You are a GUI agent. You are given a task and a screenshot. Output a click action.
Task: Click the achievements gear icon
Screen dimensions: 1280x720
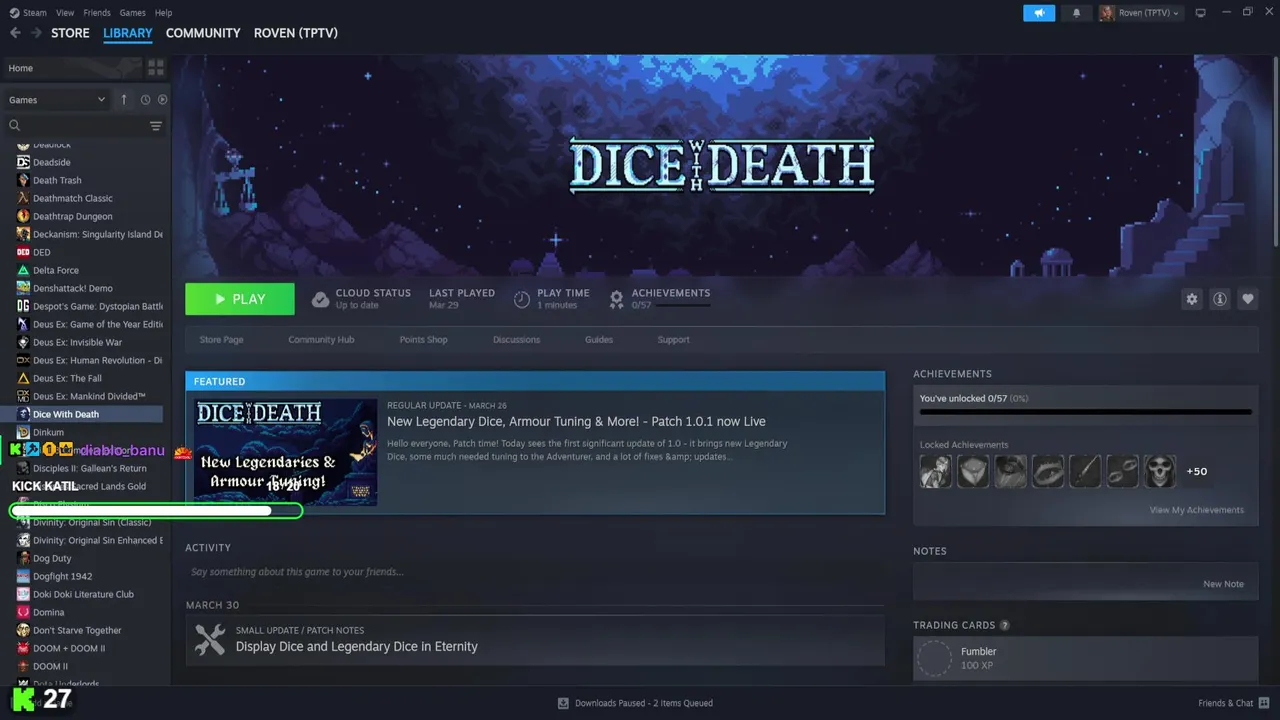point(617,299)
